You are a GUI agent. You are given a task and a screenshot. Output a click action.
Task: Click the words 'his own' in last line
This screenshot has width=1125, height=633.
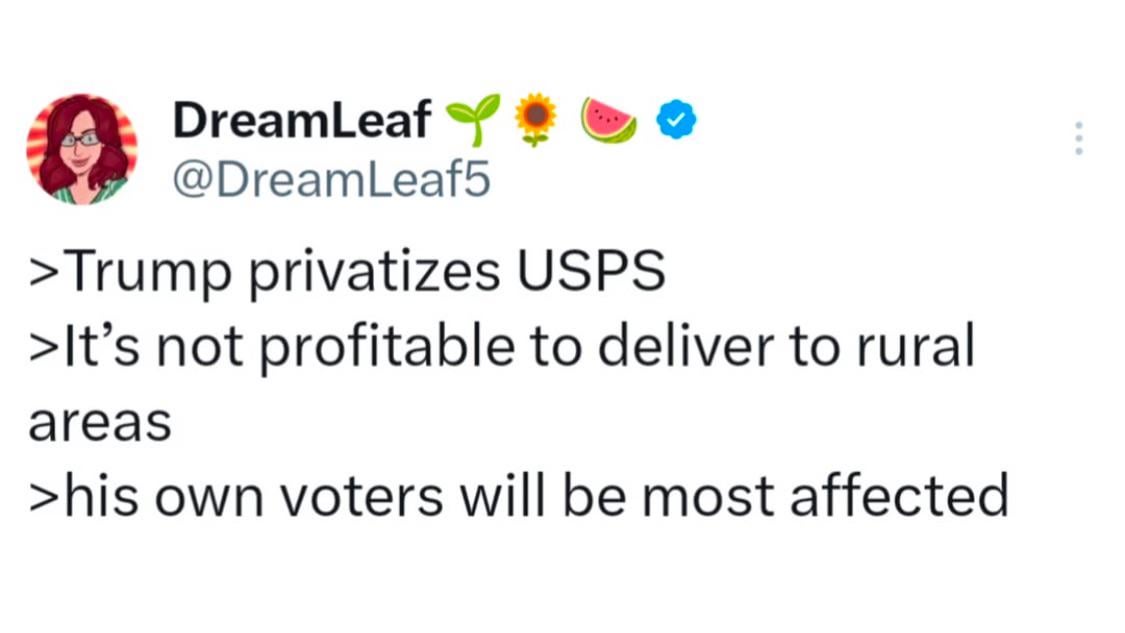[164, 495]
